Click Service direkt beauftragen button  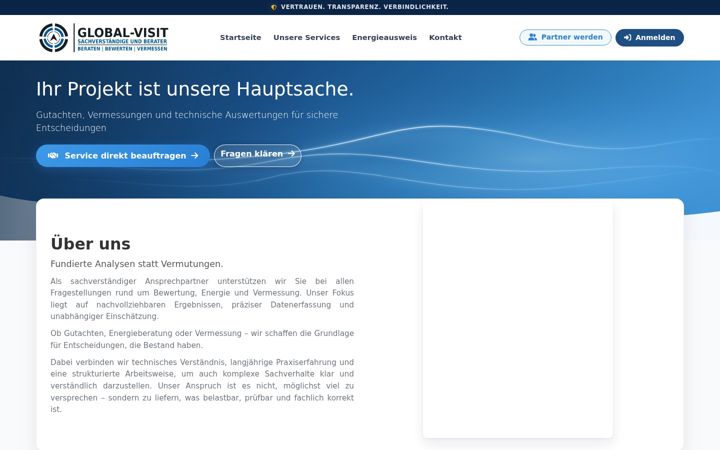[123, 156]
